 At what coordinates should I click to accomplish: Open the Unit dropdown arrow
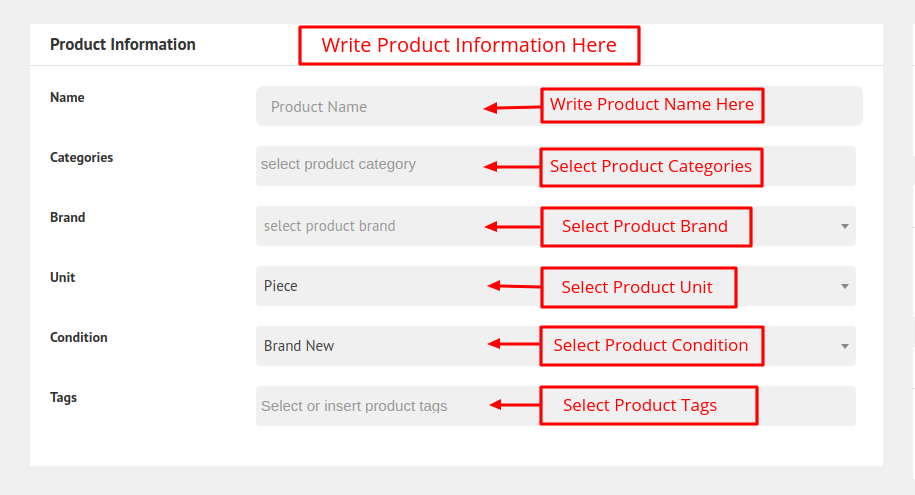(x=845, y=286)
